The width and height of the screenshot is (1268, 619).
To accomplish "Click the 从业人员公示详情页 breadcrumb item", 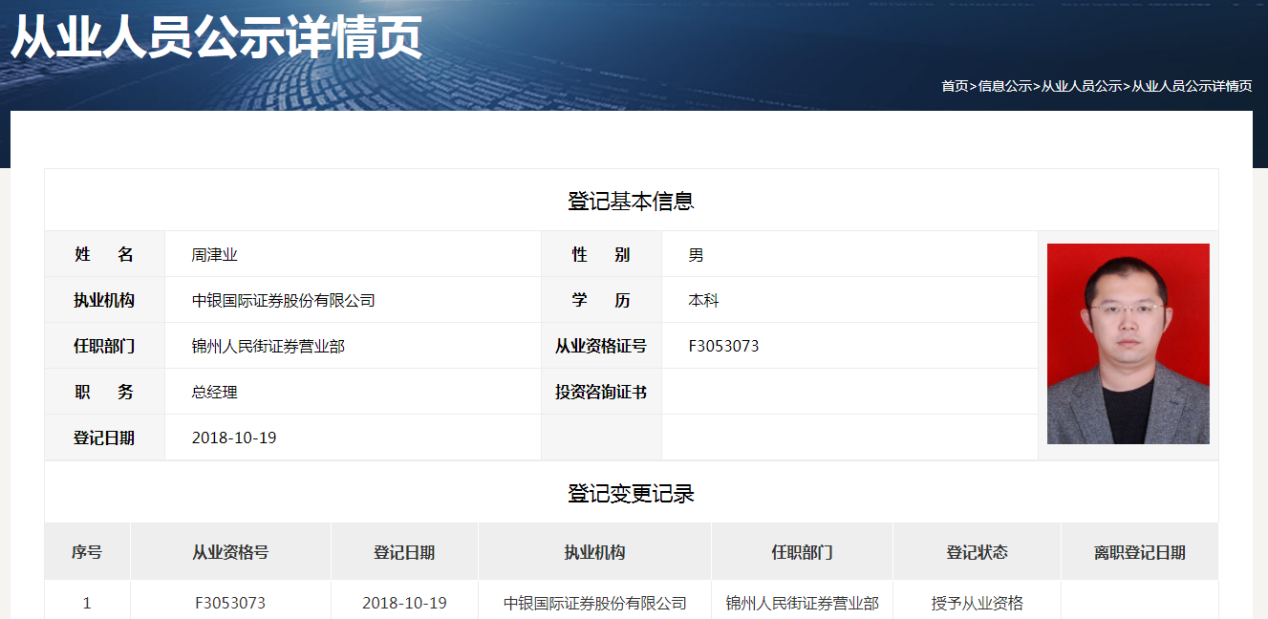I will [x=1191, y=86].
